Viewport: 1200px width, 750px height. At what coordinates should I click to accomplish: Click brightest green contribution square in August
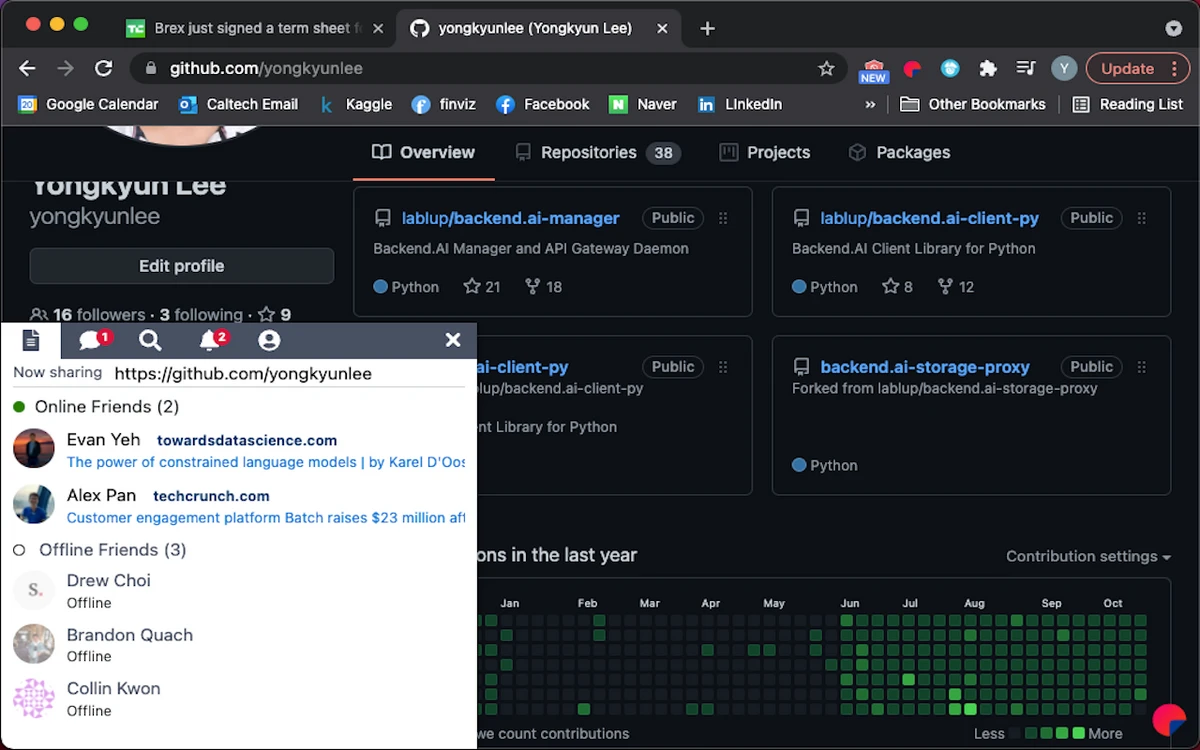tap(970, 709)
